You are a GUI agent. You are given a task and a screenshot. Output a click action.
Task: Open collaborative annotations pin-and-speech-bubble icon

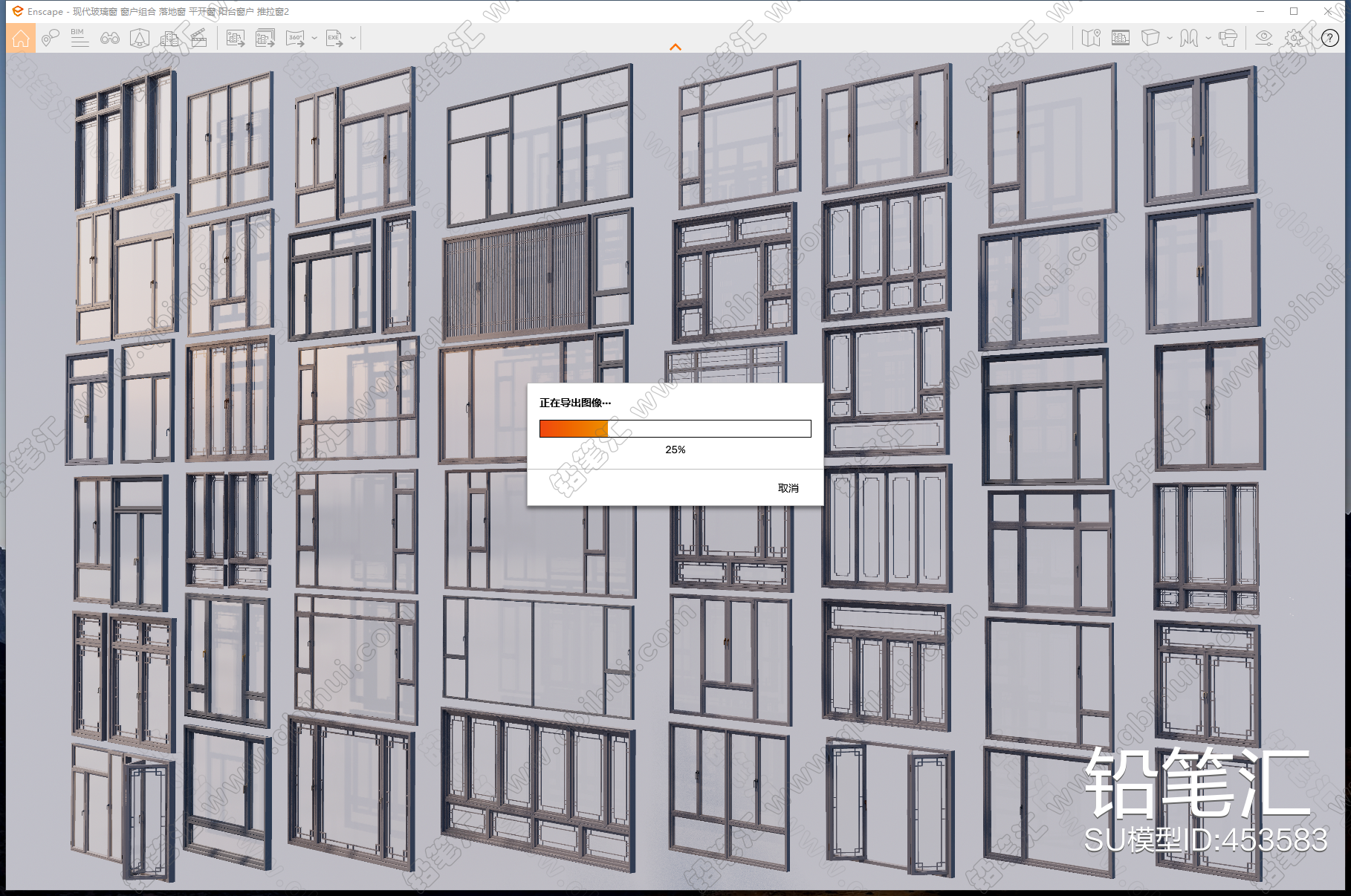tap(50, 39)
